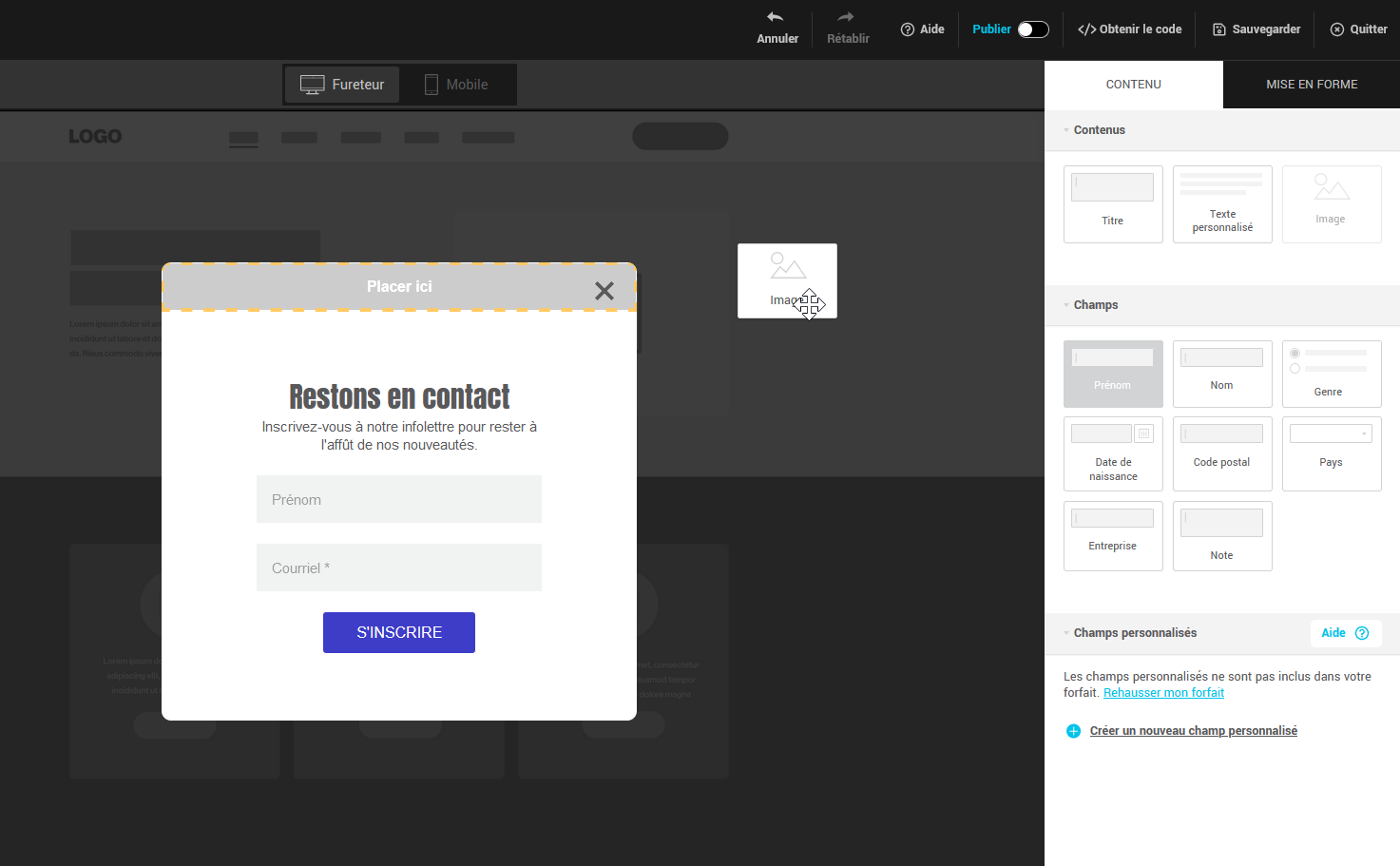Image resolution: width=1400 pixels, height=866 pixels.
Task: Open Aide help in top toolbar
Action: coord(922,29)
